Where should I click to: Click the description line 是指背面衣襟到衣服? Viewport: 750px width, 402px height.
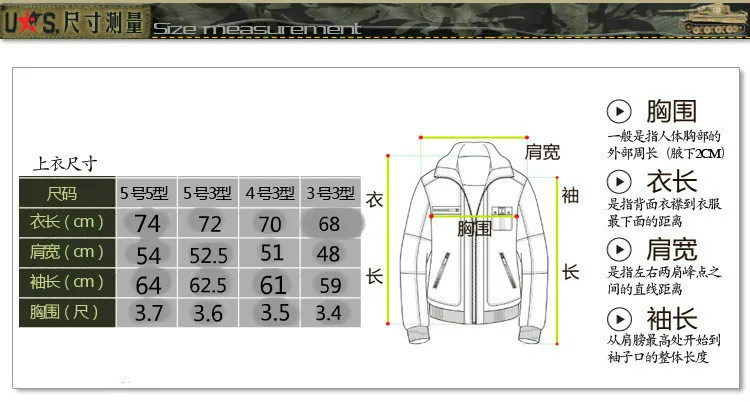point(664,204)
